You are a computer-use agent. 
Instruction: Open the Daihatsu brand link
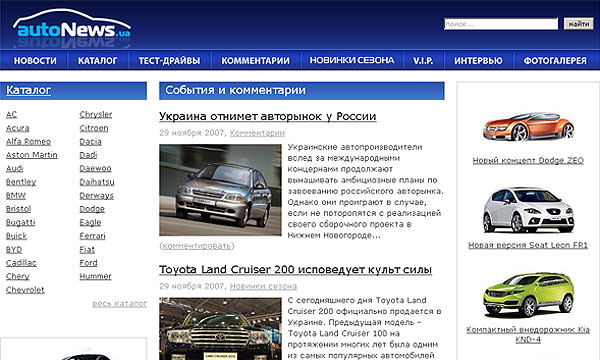tap(97, 182)
